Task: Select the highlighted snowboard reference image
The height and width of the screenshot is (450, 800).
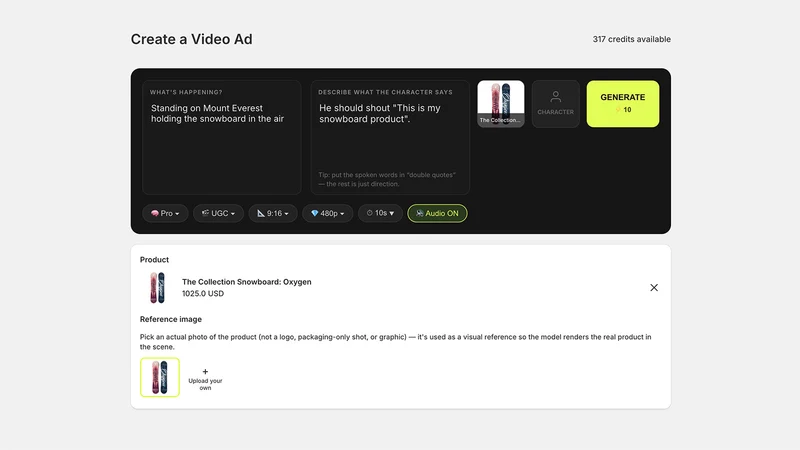Action: tap(160, 377)
